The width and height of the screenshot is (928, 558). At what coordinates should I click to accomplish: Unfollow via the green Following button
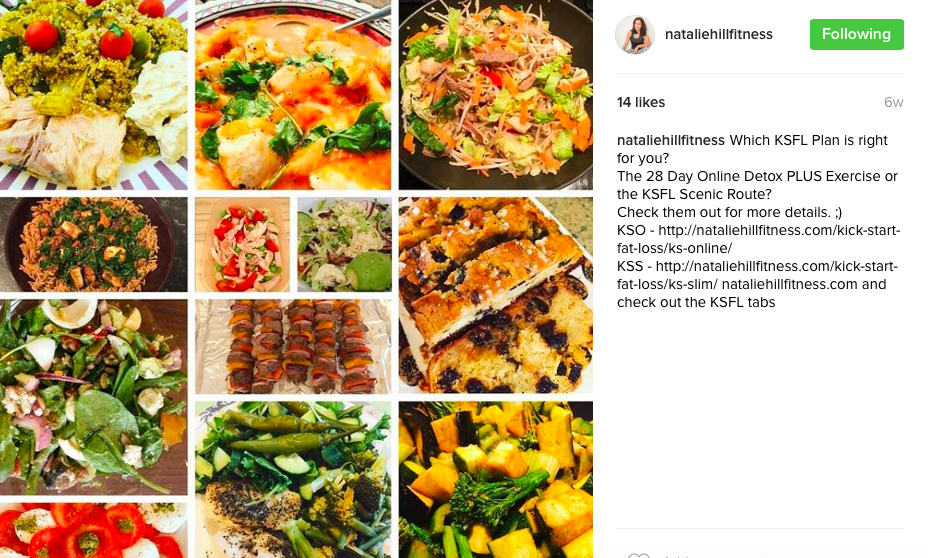[856, 34]
